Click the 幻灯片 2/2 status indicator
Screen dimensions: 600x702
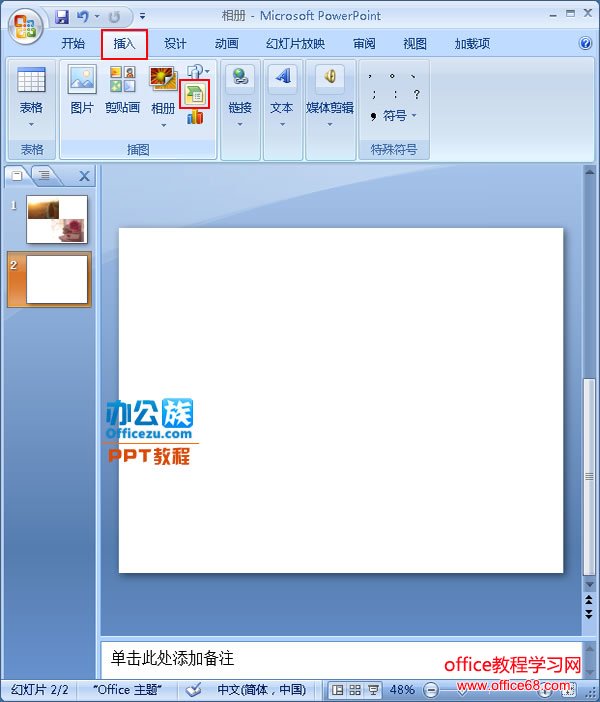(39, 690)
